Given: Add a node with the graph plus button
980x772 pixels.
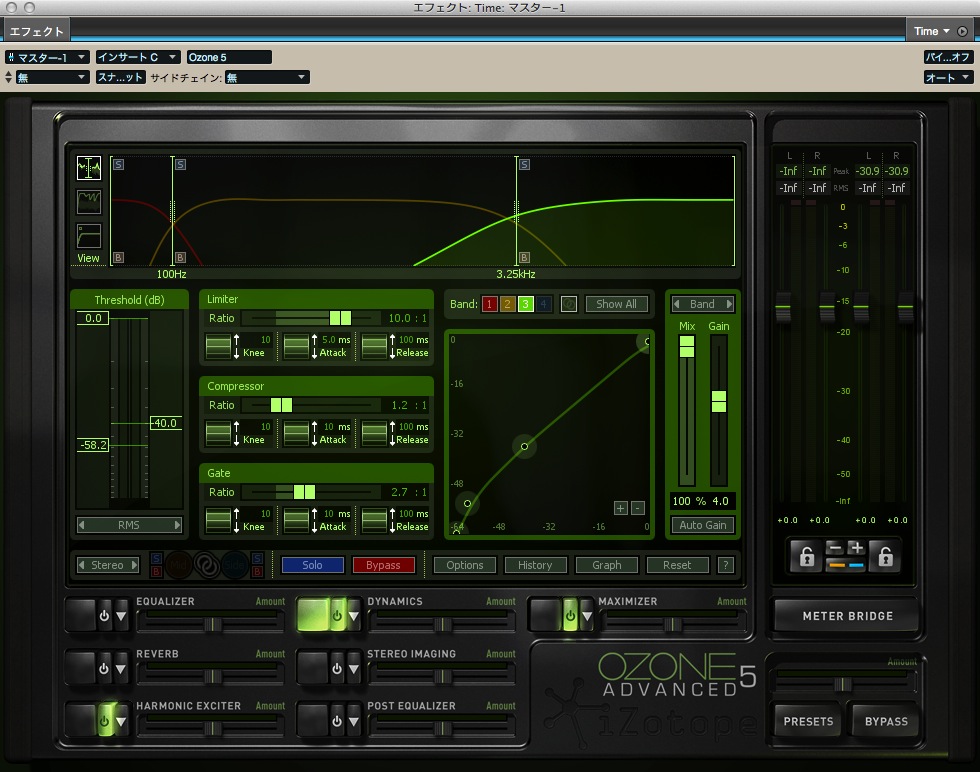Looking at the screenshot, I should coord(621,508).
